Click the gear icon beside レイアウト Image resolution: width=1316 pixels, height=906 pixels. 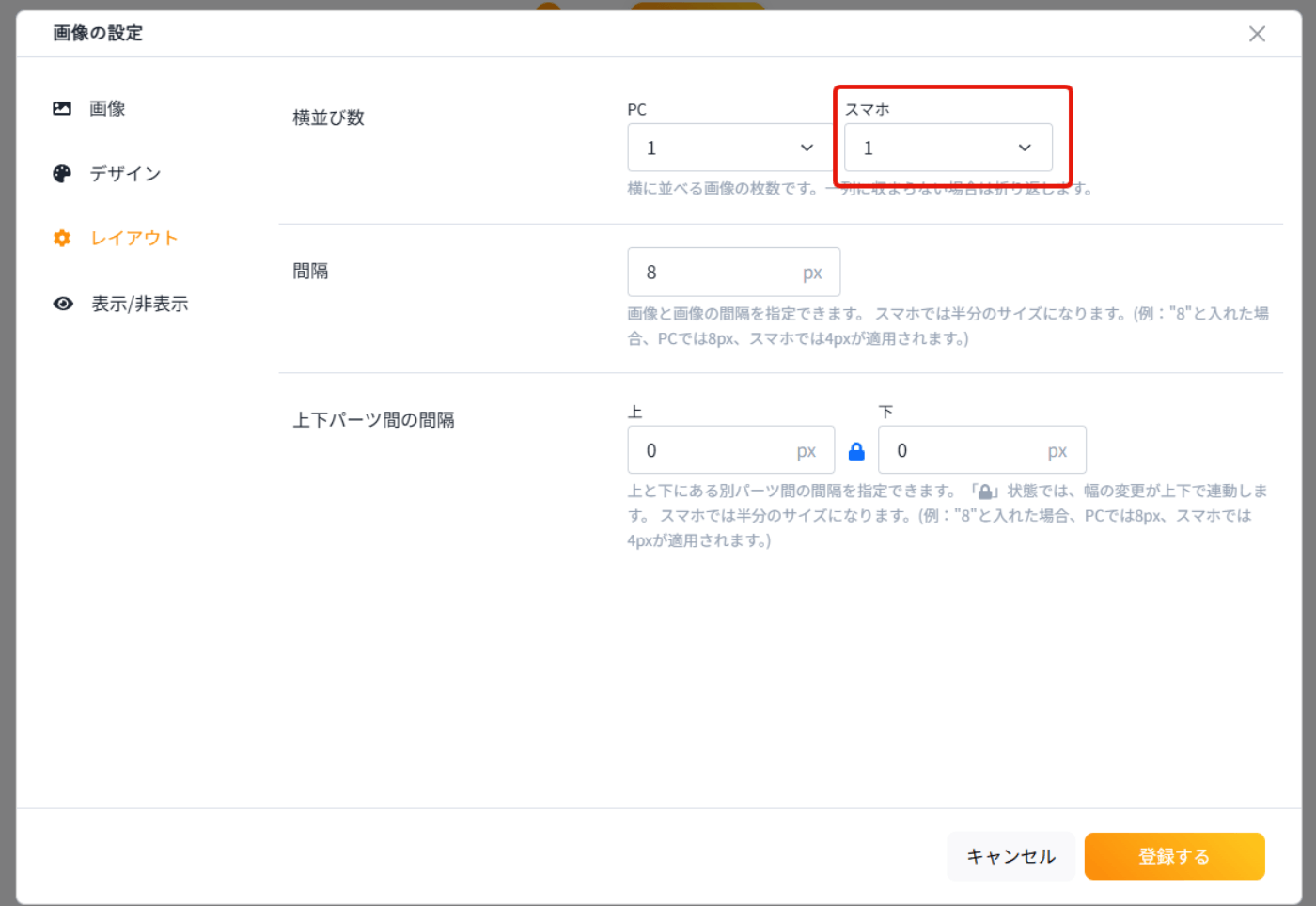[62, 239]
